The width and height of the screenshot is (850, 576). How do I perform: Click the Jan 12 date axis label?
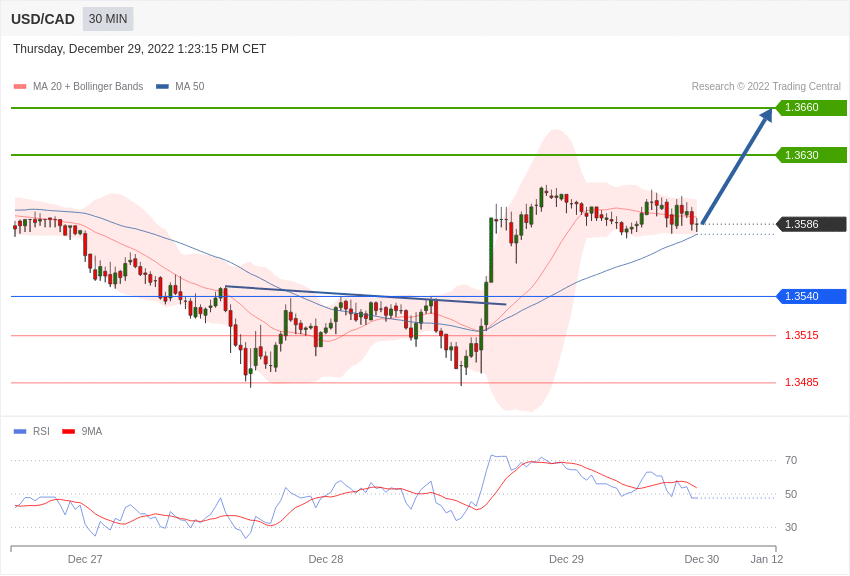click(767, 559)
